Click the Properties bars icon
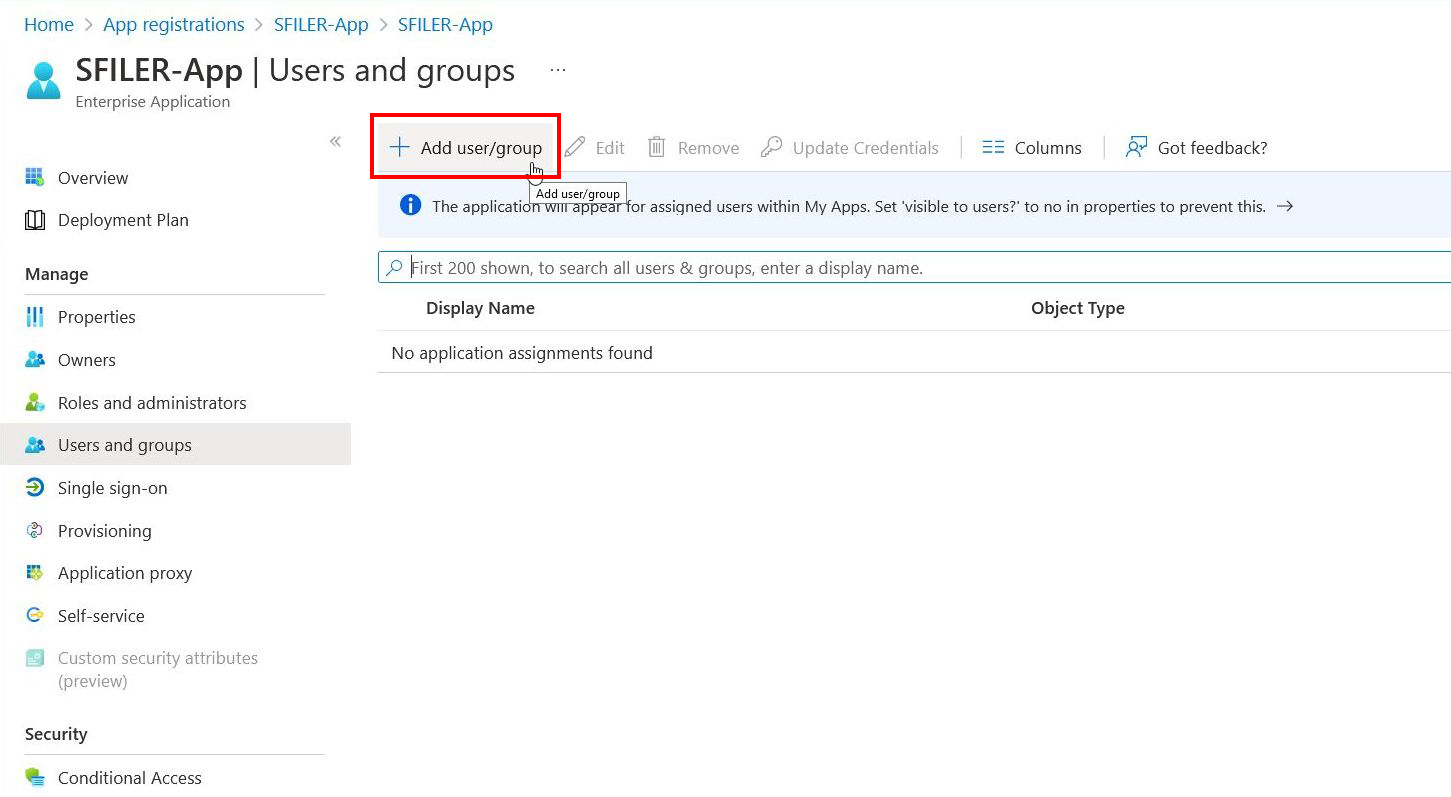 point(35,317)
